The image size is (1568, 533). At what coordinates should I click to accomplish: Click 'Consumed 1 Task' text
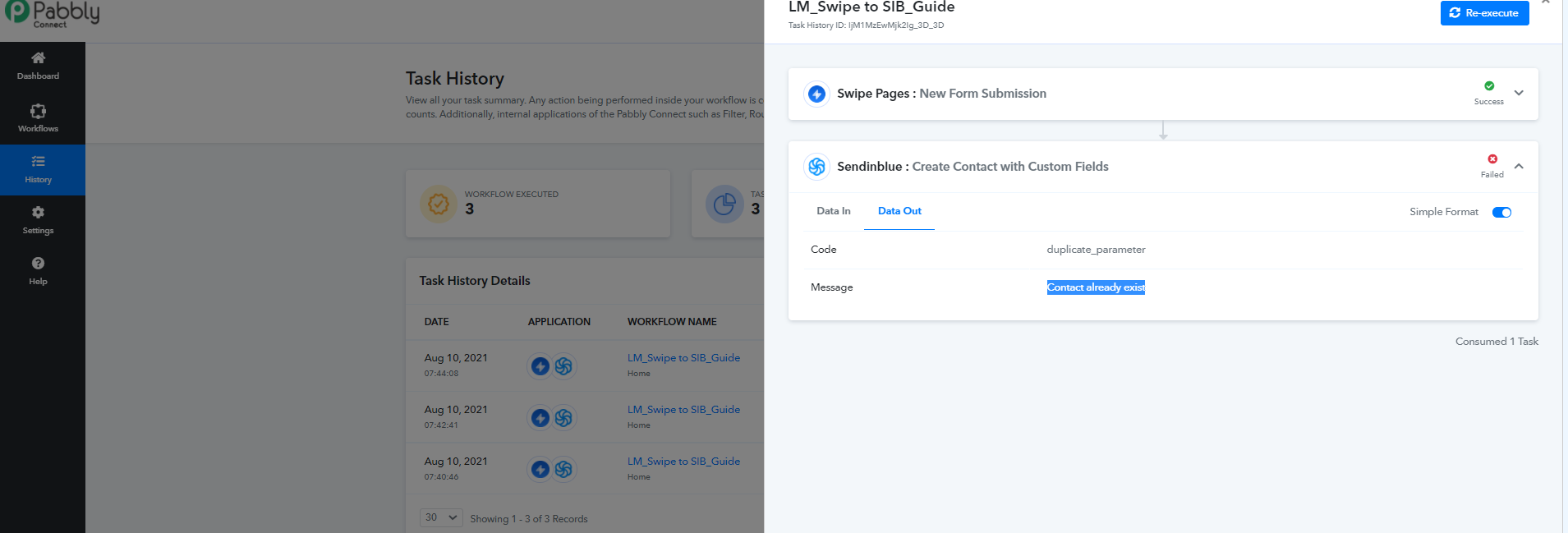[x=1497, y=342]
